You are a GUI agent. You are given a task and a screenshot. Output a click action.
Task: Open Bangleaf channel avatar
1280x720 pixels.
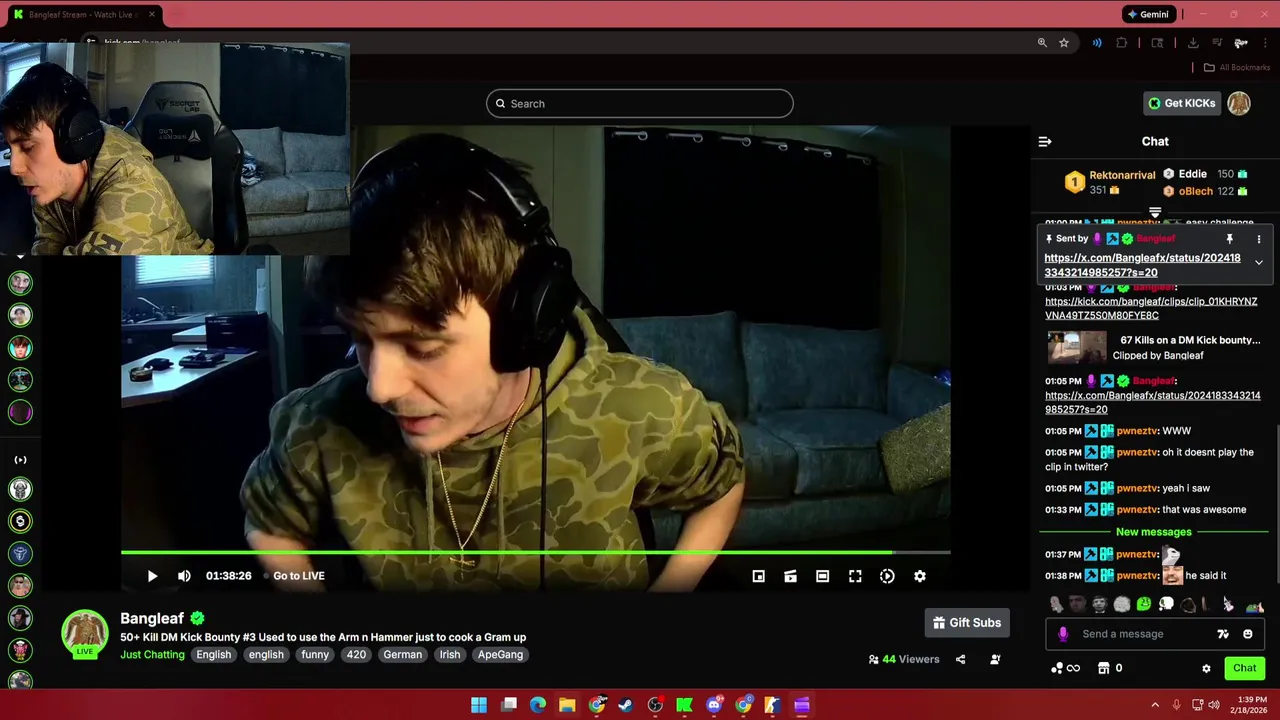(85, 634)
